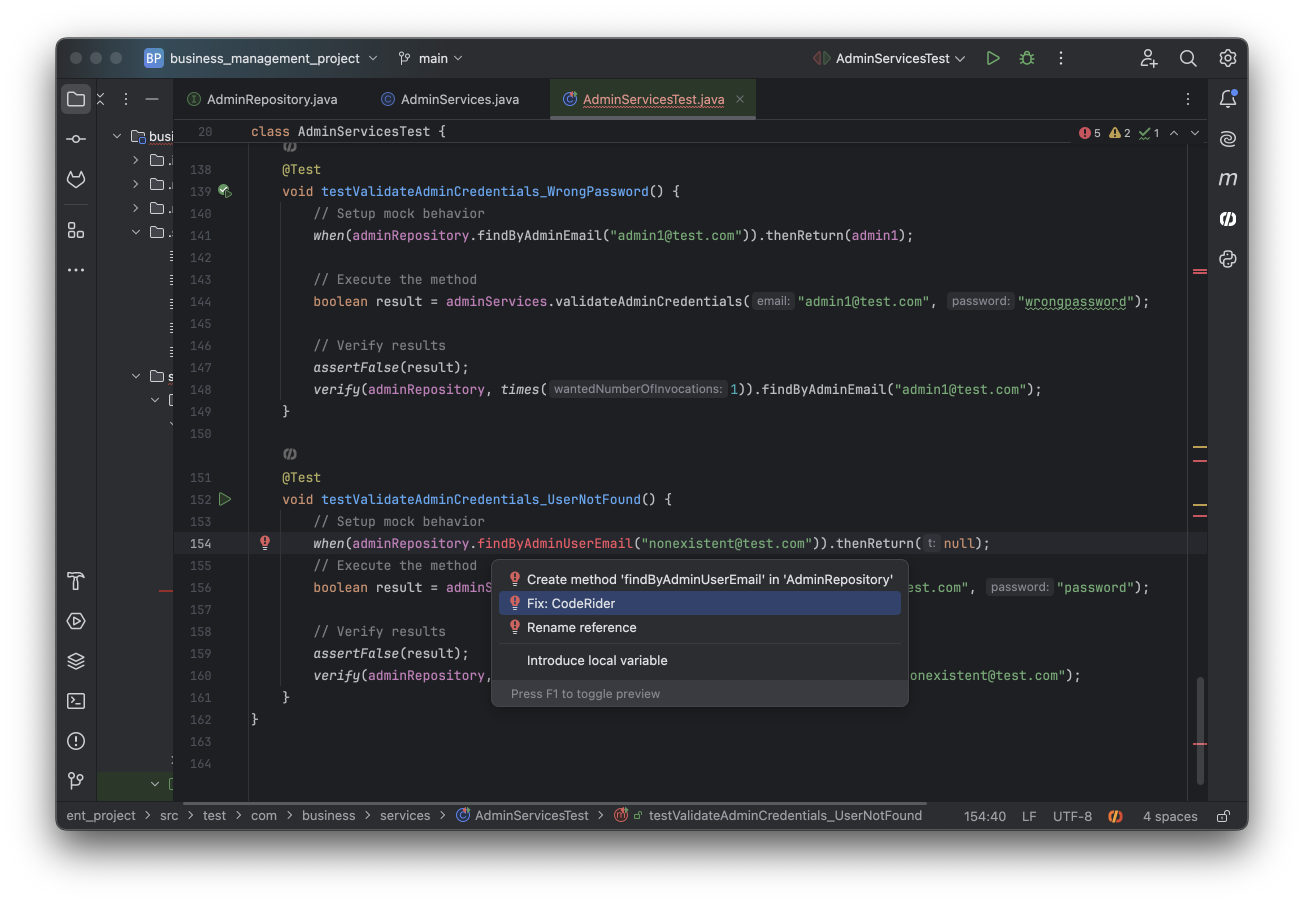This screenshot has width=1304, height=904.
Task: Open IDE settings gear icon
Action: click(x=1228, y=59)
